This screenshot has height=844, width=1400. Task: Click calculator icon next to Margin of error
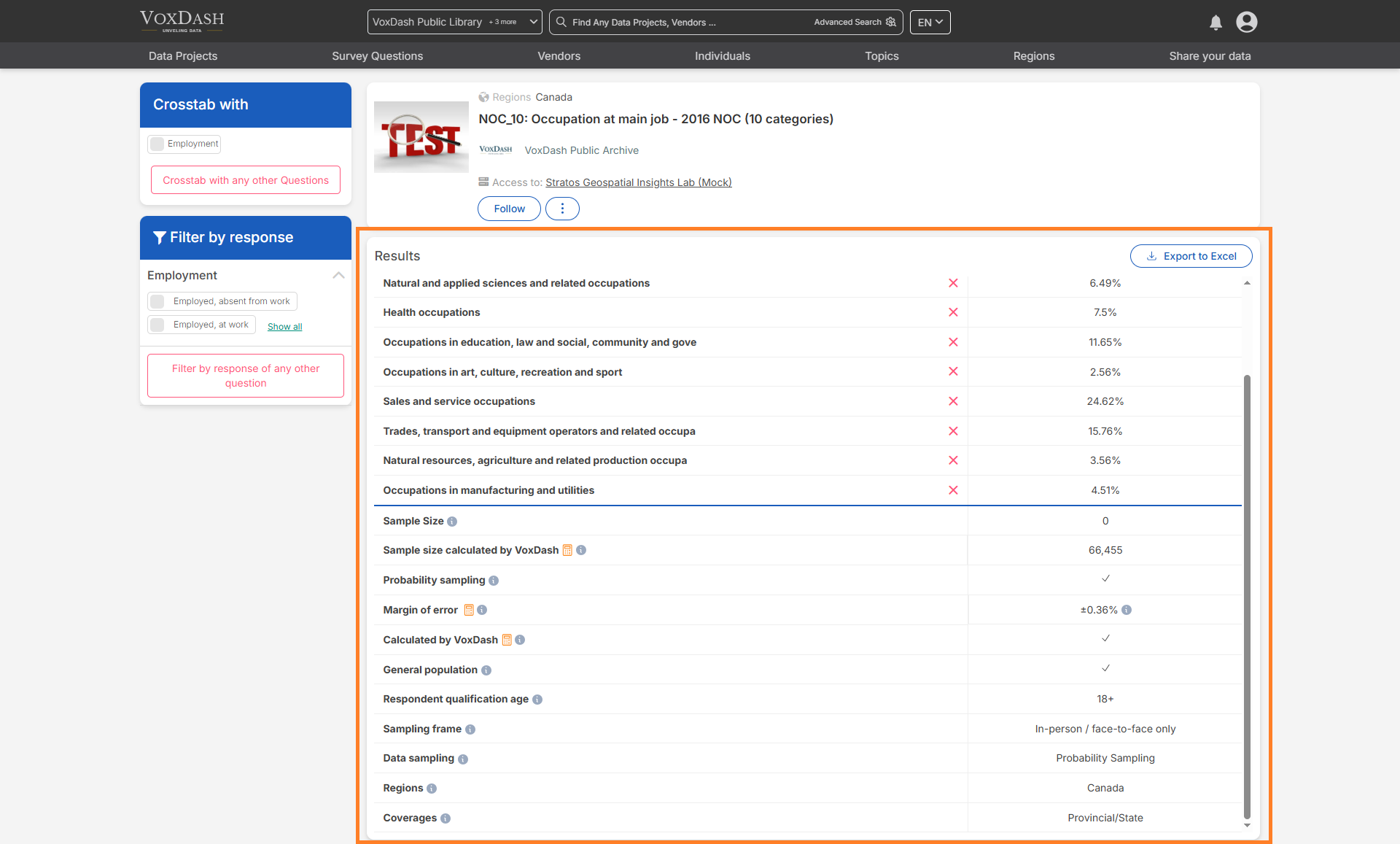pos(469,610)
